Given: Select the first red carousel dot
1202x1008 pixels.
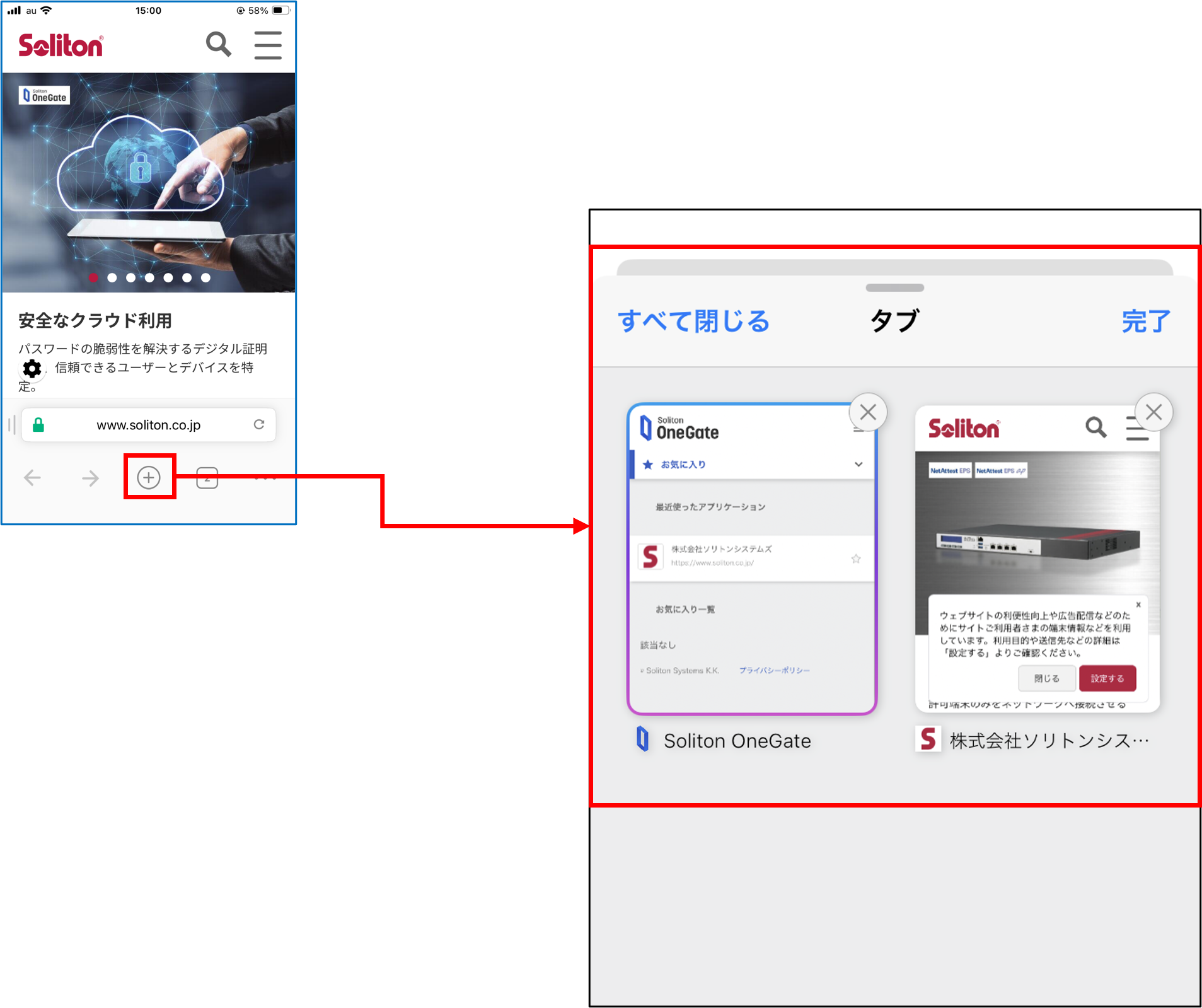Looking at the screenshot, I should coord(93,277).
